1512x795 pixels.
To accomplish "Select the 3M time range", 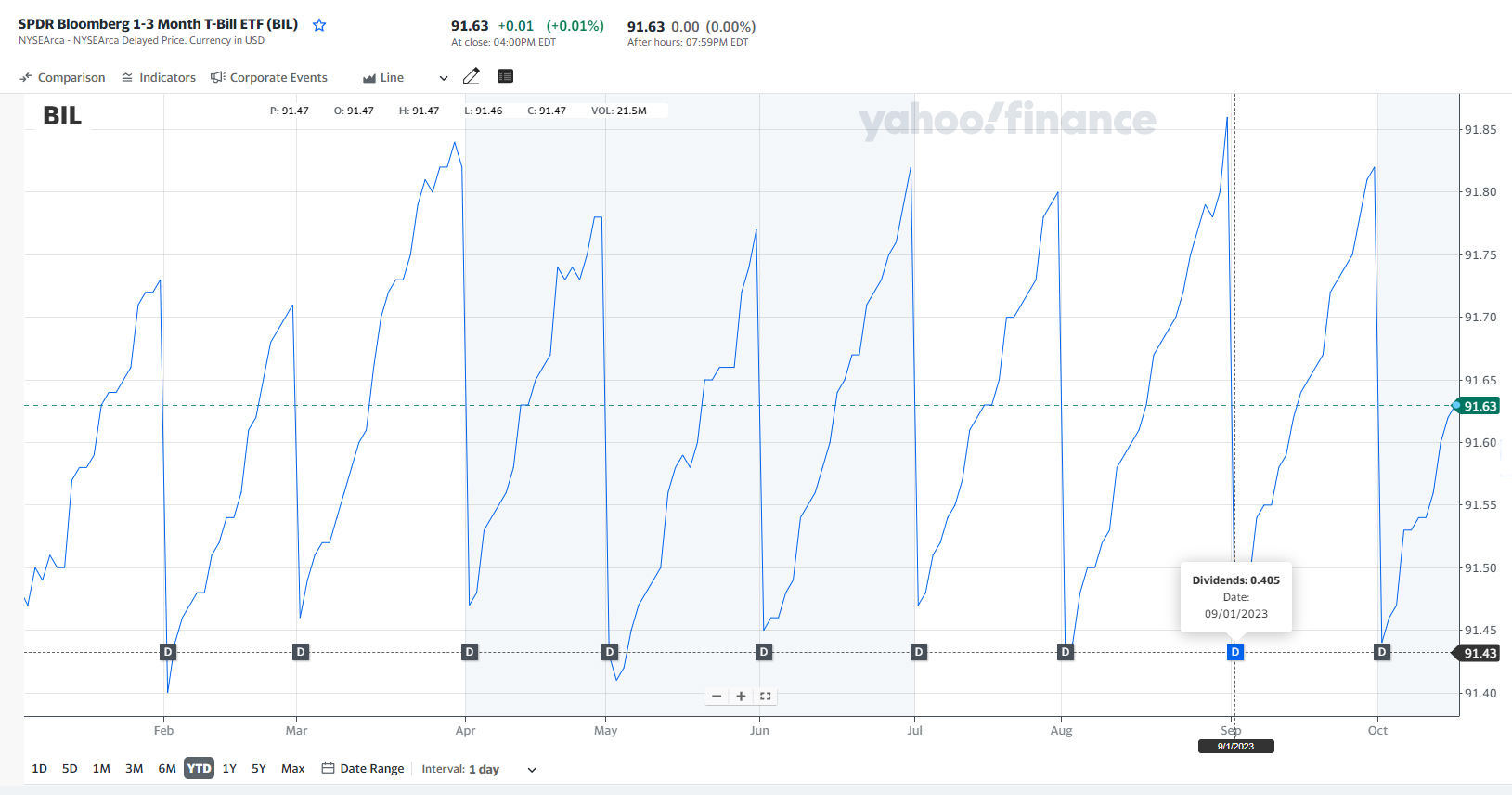I will 134,768.
